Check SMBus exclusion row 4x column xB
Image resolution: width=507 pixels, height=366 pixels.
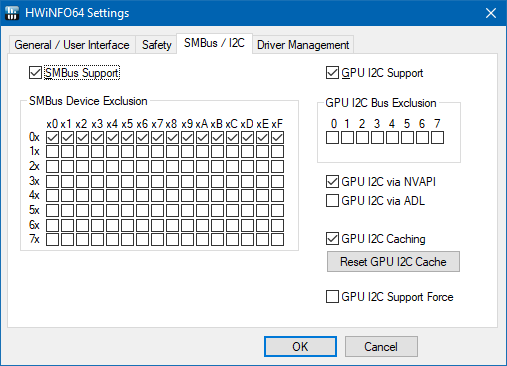(x=217, y=195)
